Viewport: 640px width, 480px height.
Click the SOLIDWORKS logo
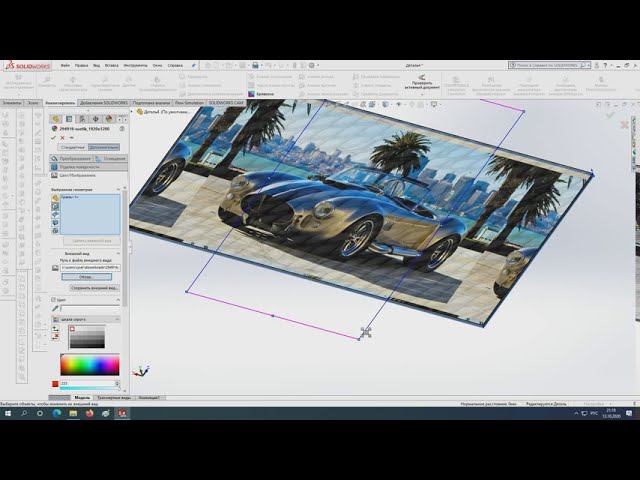pyautogui.click(x=27, y=66)
